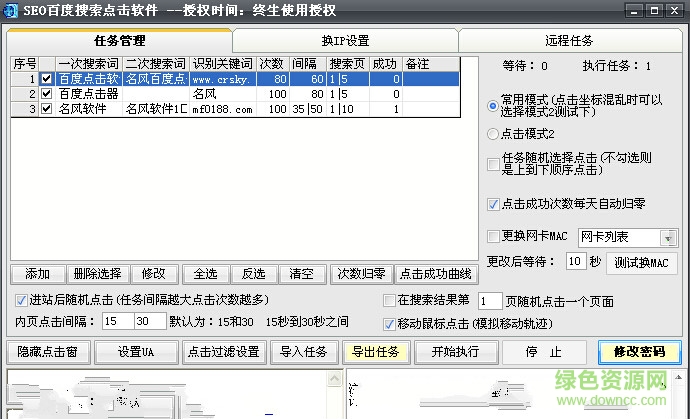Maximize the SEO百度搜索点击软件 window
690x419 pixels.
(655, 11)
